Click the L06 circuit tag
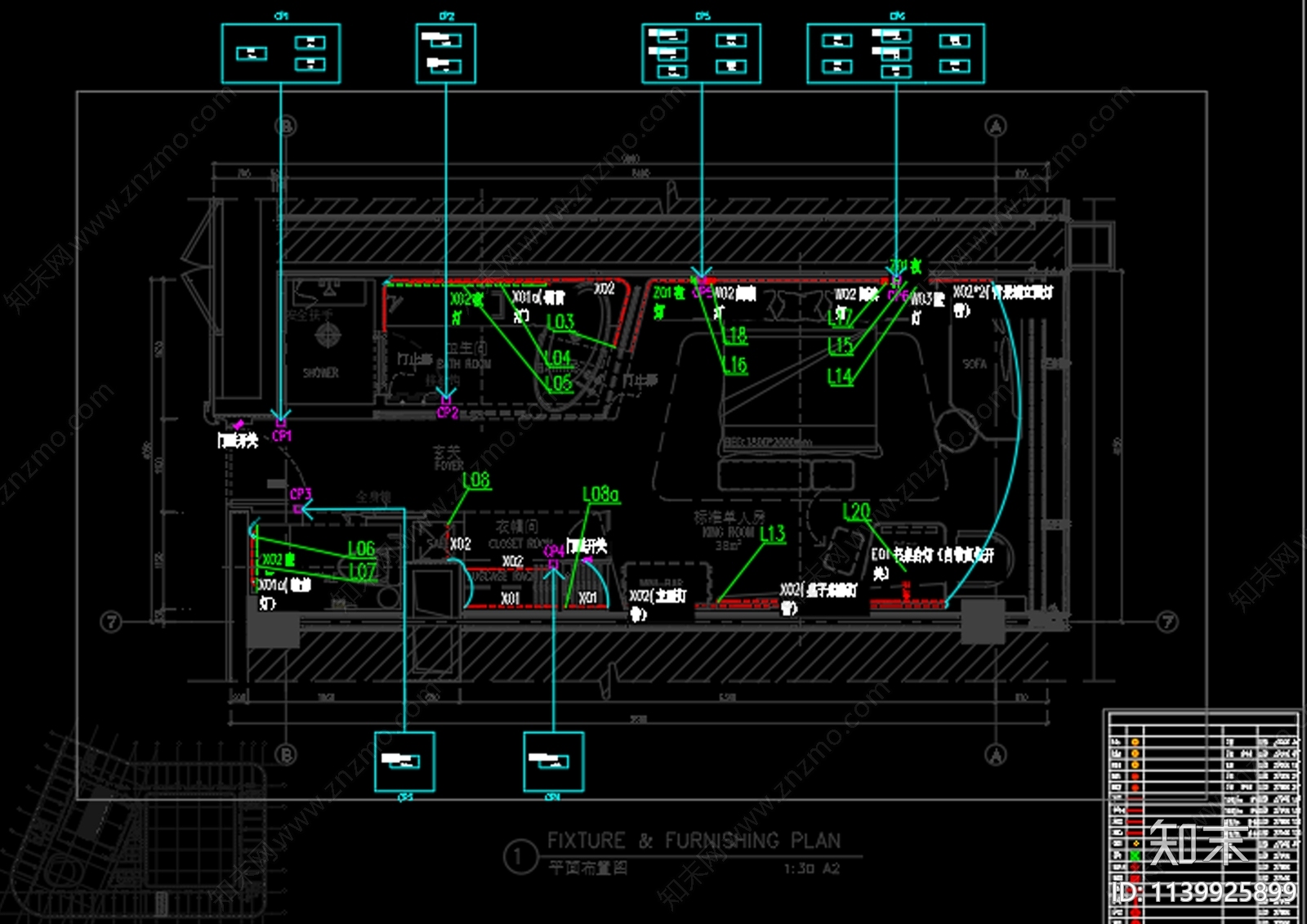Image resolution: width=1307 pixels, height=924 pixels. 361,548
